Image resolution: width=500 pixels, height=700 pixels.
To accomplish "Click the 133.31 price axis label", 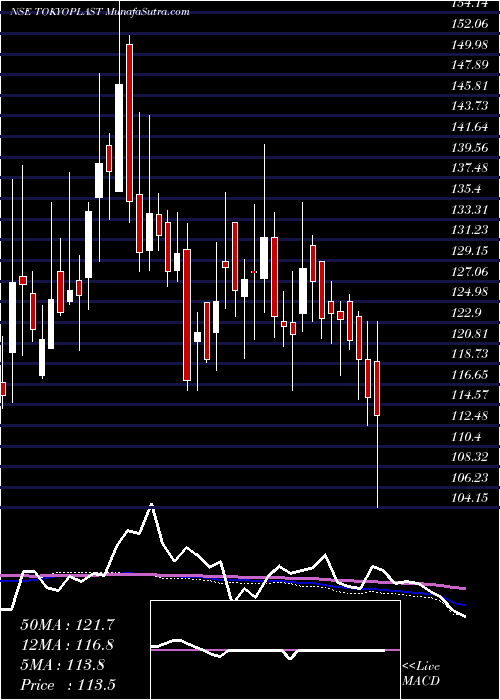I will click(469, 210).
